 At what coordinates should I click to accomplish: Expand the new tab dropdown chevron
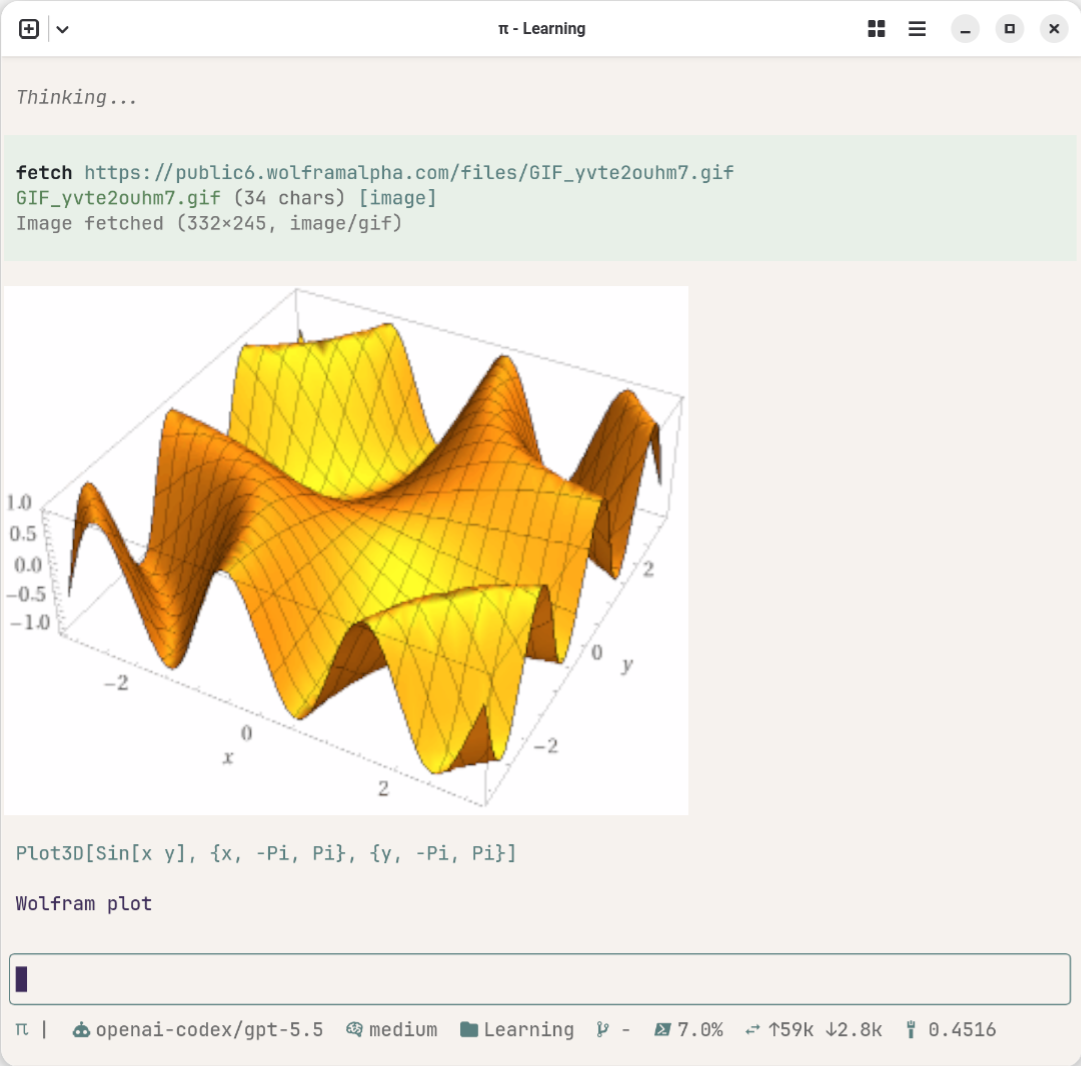pos(63,29)
